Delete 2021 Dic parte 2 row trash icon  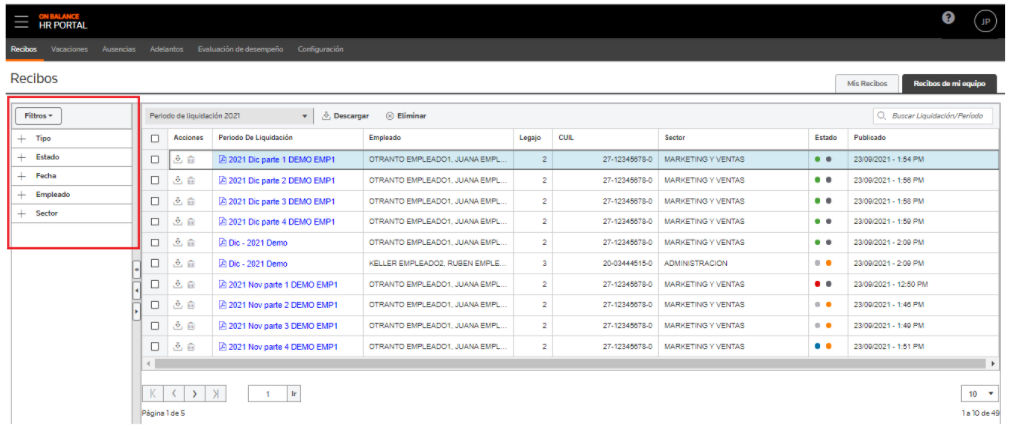point(190,180)
